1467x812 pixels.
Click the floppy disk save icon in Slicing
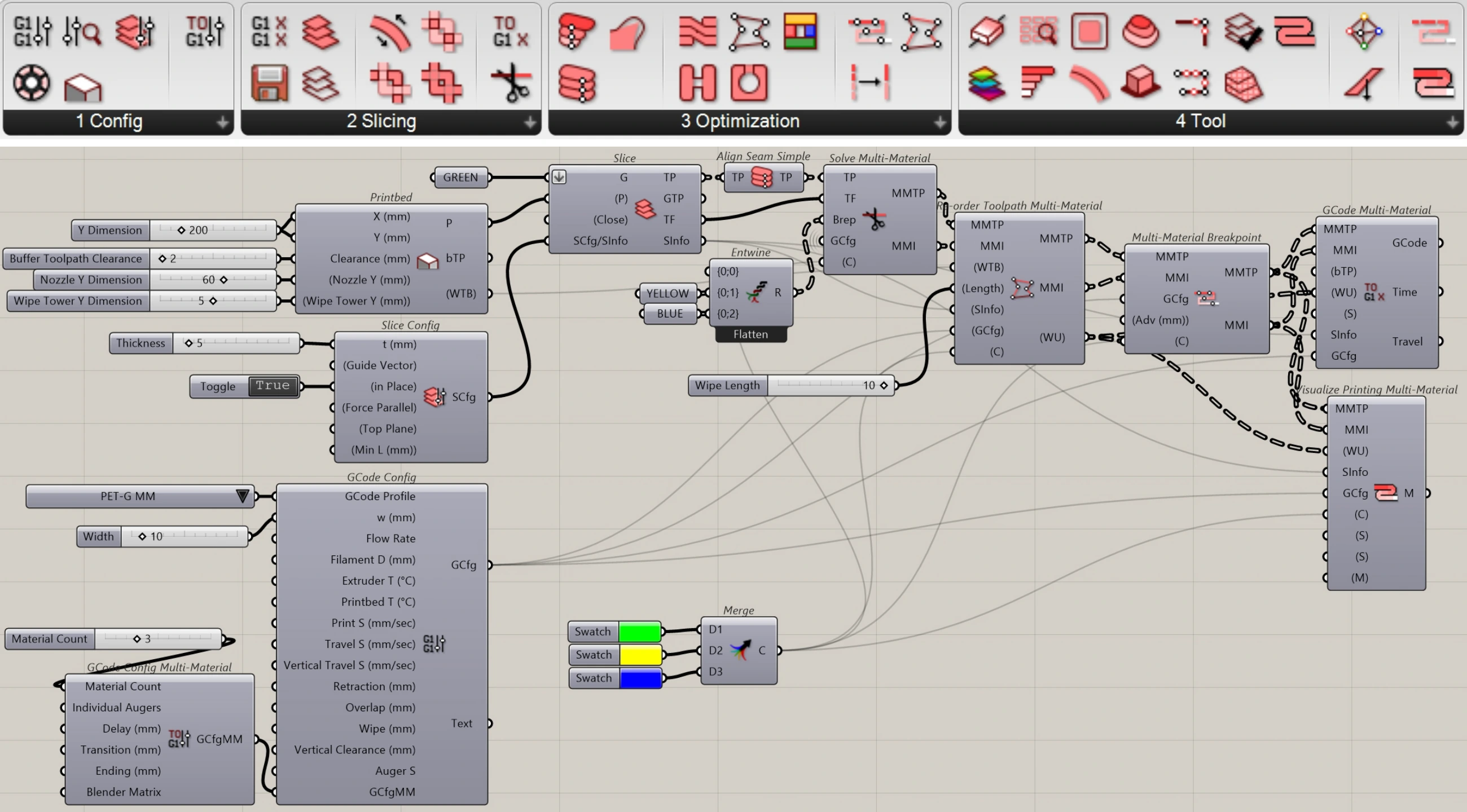269,83
